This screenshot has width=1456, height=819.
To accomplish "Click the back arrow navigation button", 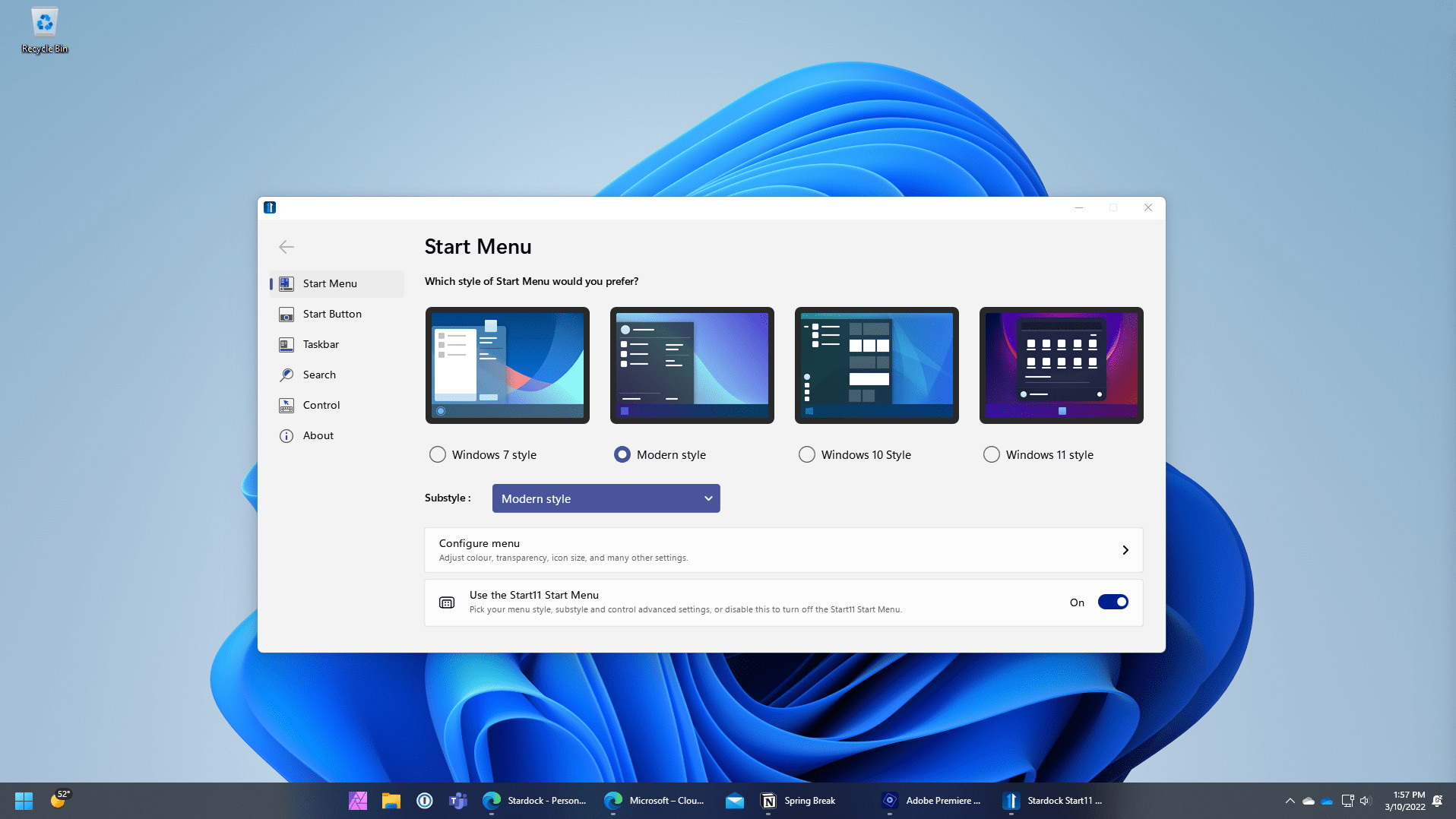I will [286, 247].
